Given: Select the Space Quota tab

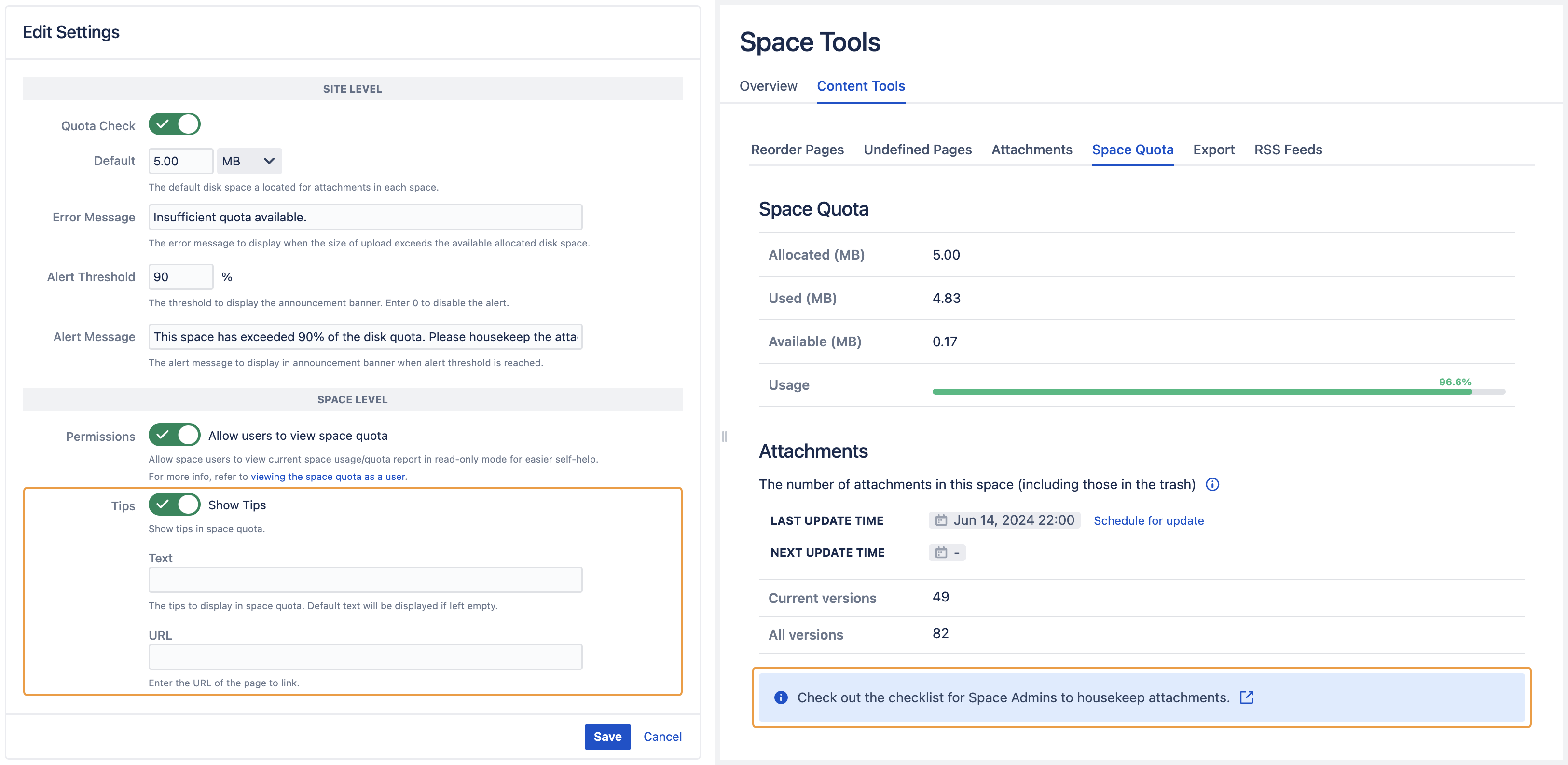Looking at the screenshot, I should point(1132,150).
